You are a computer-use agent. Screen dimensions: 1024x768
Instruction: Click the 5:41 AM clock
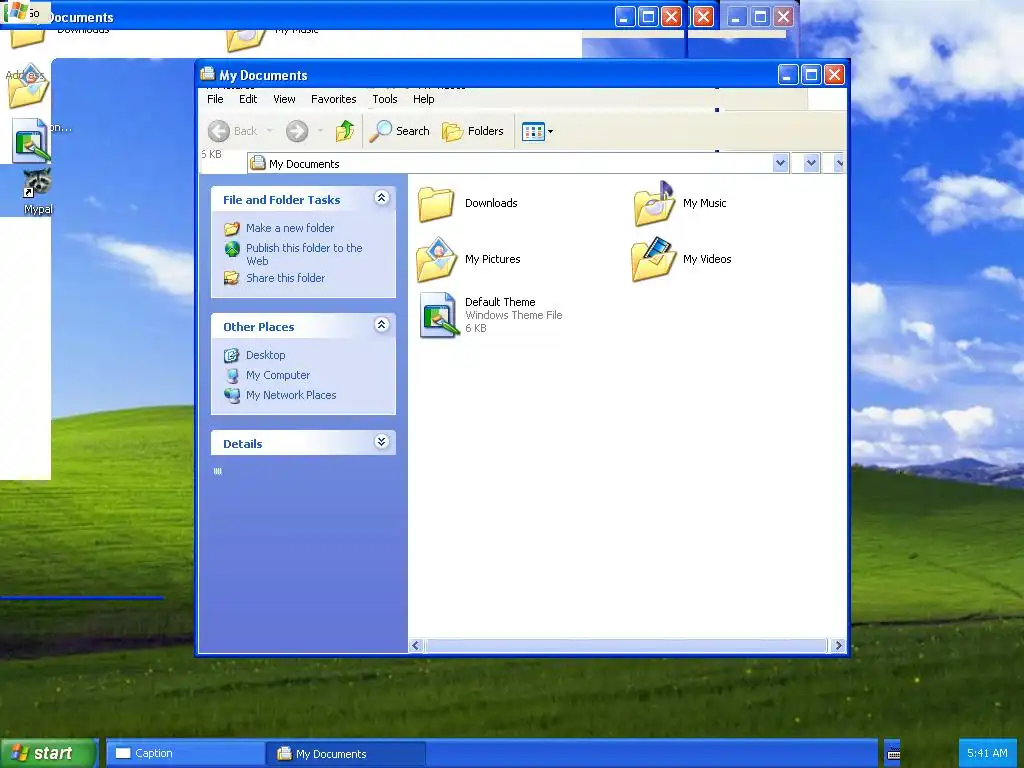[987, 754]
